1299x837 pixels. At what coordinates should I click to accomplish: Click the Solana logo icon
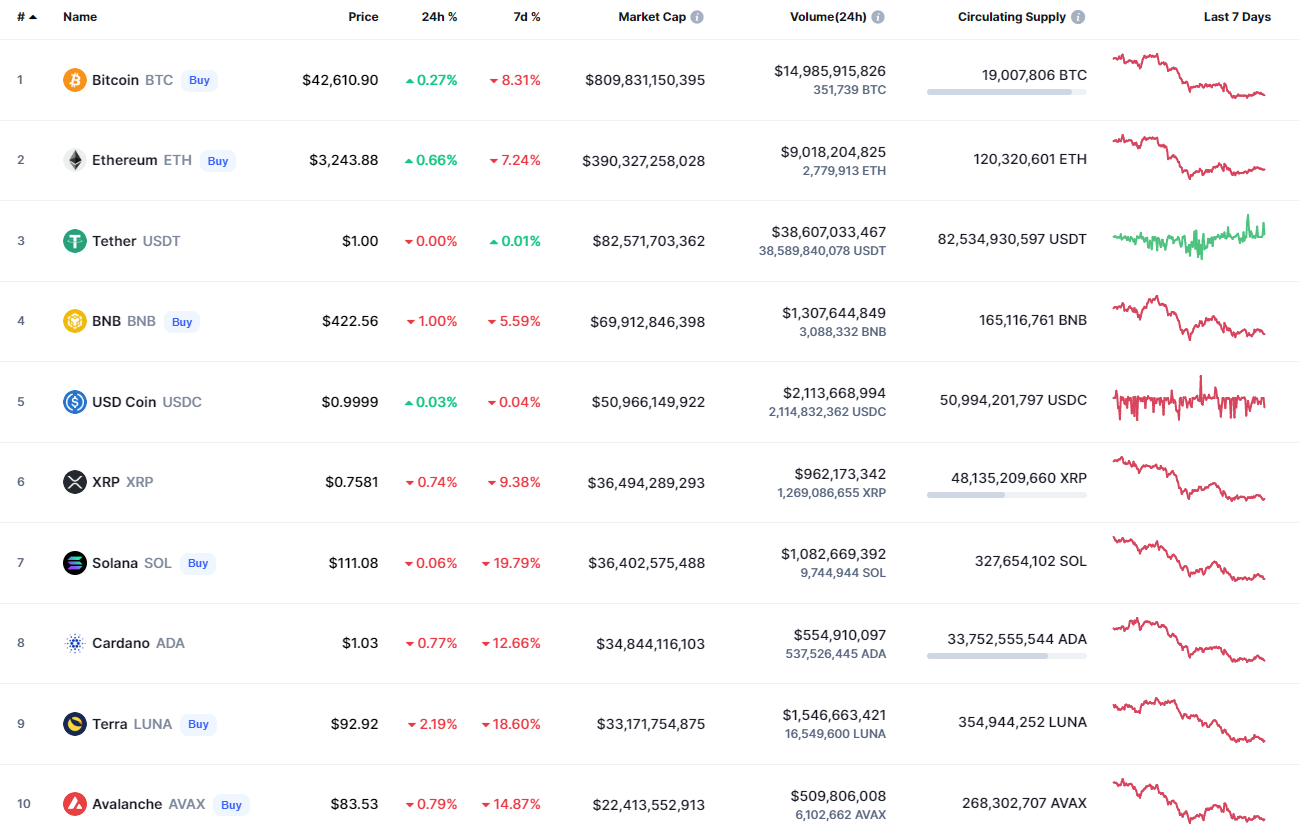[x=75, y=563]
